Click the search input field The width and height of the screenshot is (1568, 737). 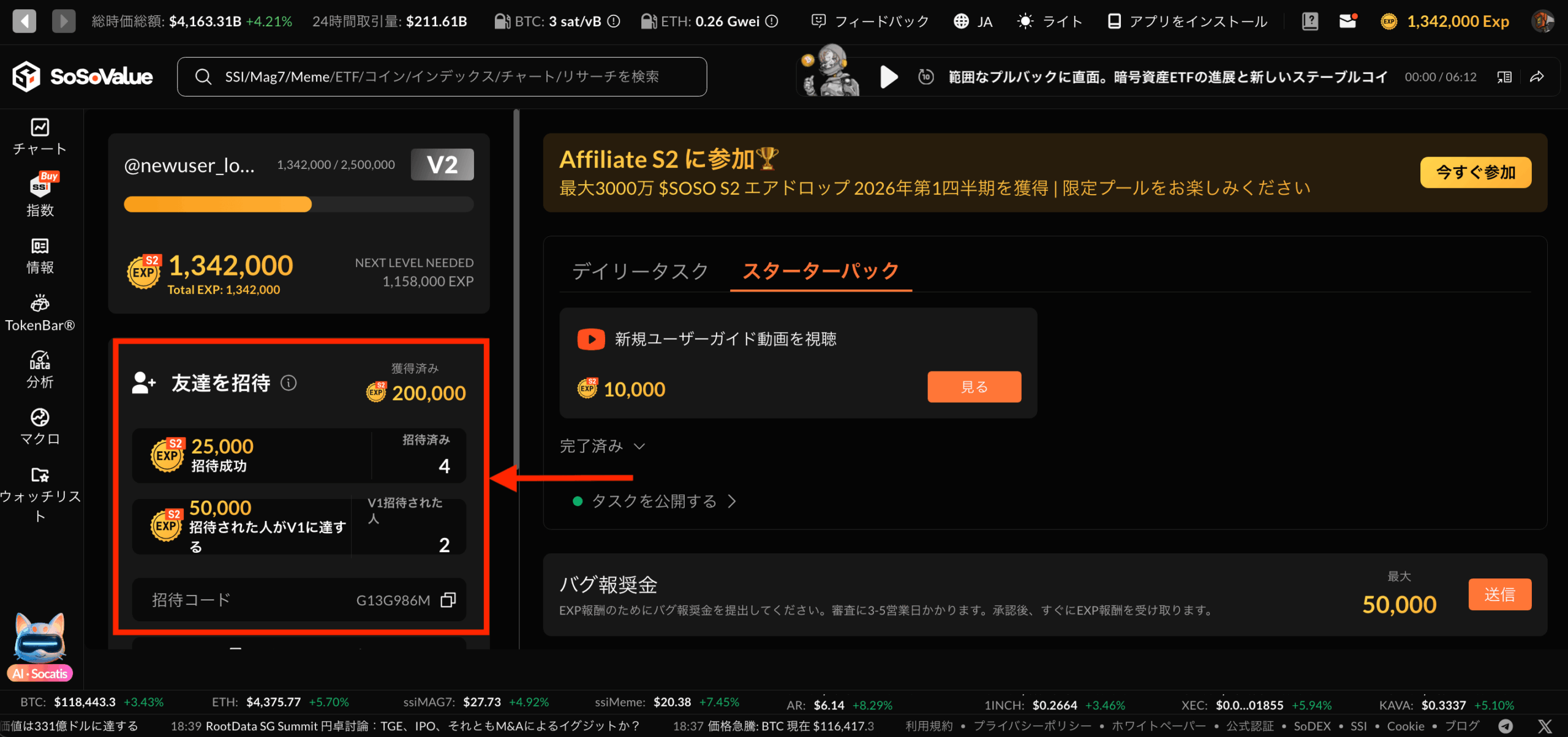(x=441, y=77)
